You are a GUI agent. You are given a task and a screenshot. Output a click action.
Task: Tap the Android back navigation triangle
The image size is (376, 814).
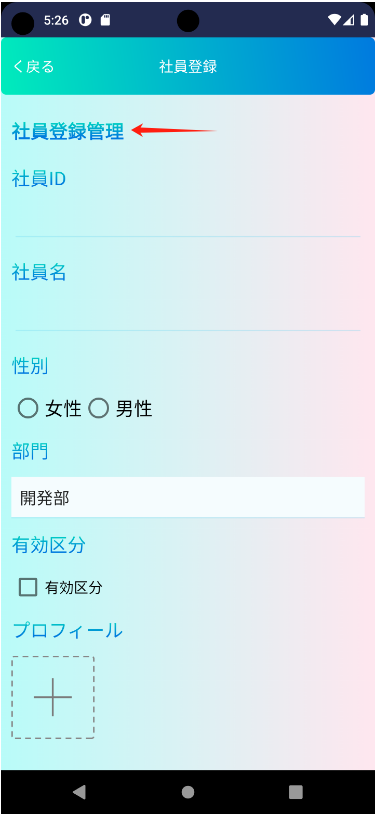(79, 792)
